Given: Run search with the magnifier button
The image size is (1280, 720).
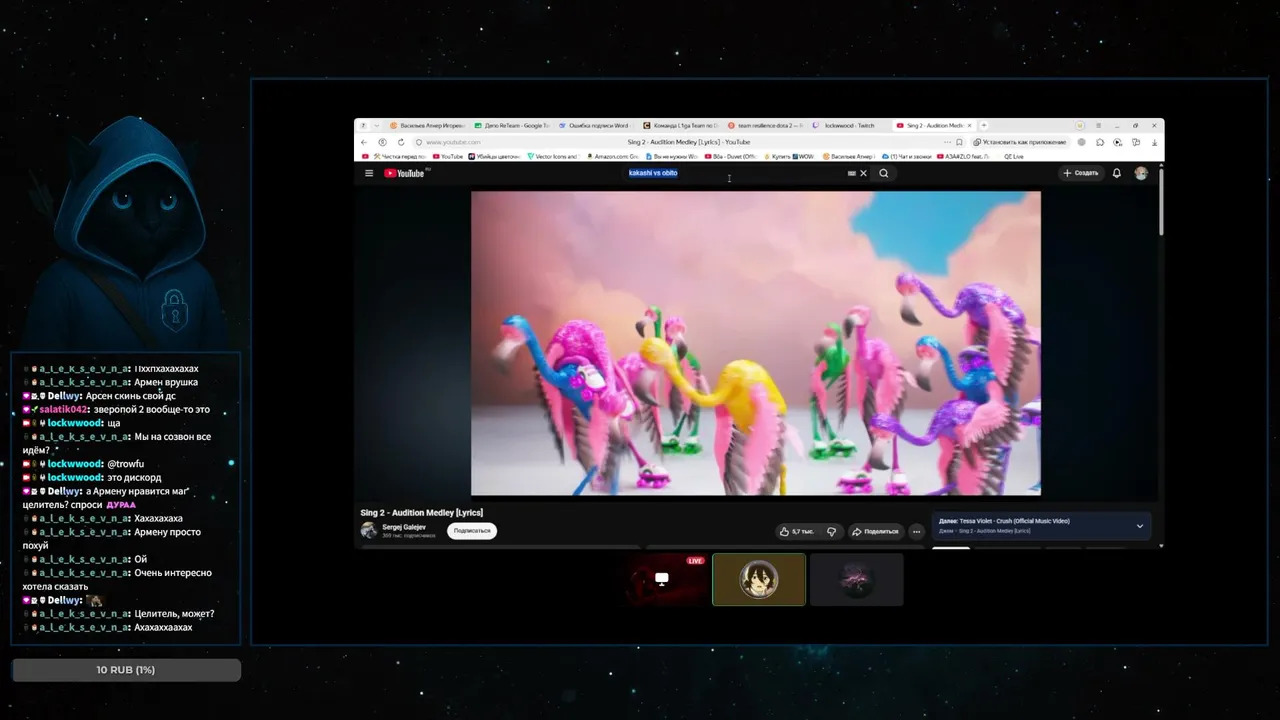Looking at the screenshot, I should [883, 173].
